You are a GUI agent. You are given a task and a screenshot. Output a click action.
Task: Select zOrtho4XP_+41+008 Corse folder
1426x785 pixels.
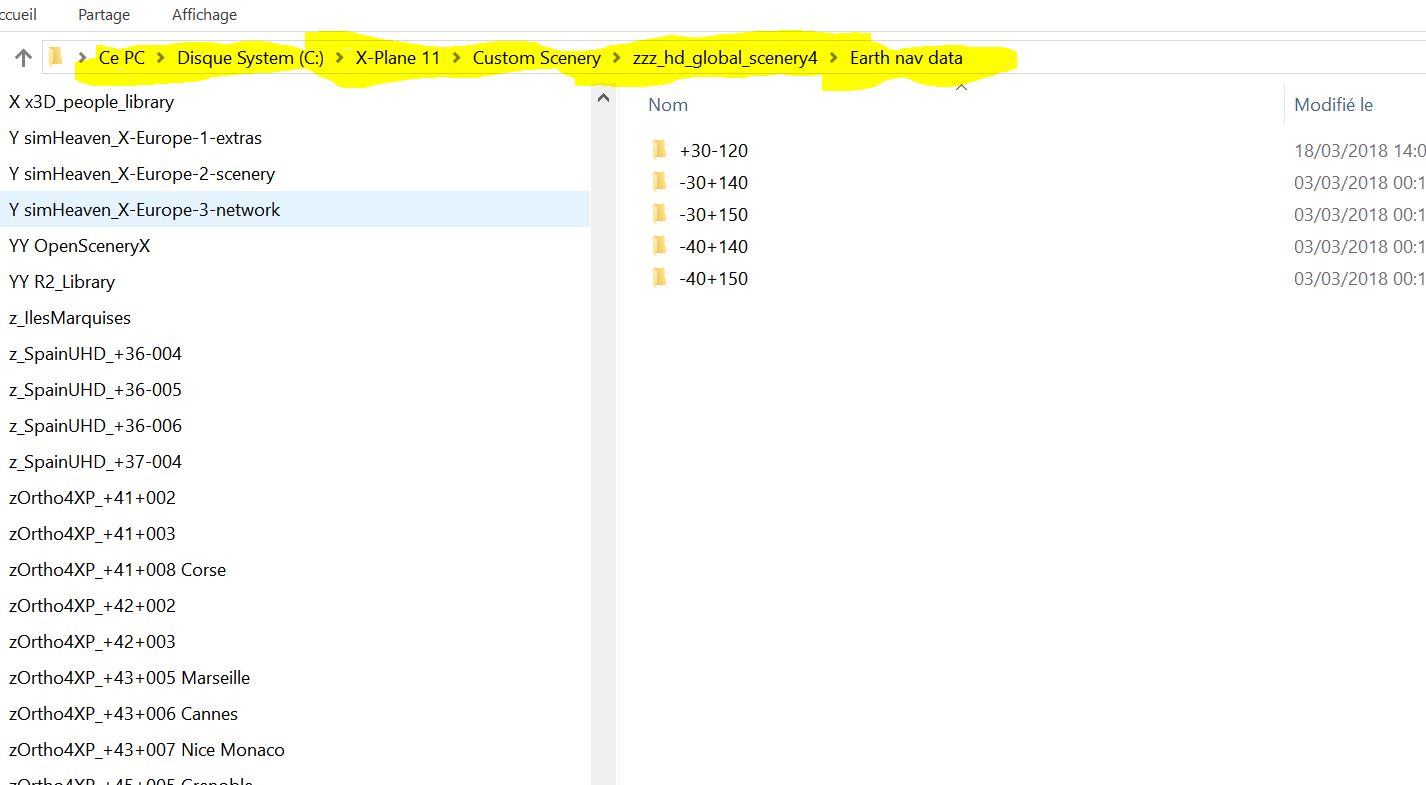click(117, 570)
